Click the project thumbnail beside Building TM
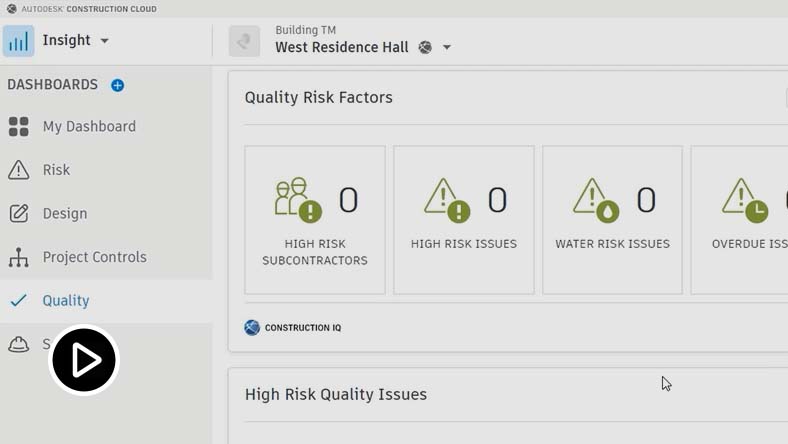The image size is (788, 444). coord(244,41)
